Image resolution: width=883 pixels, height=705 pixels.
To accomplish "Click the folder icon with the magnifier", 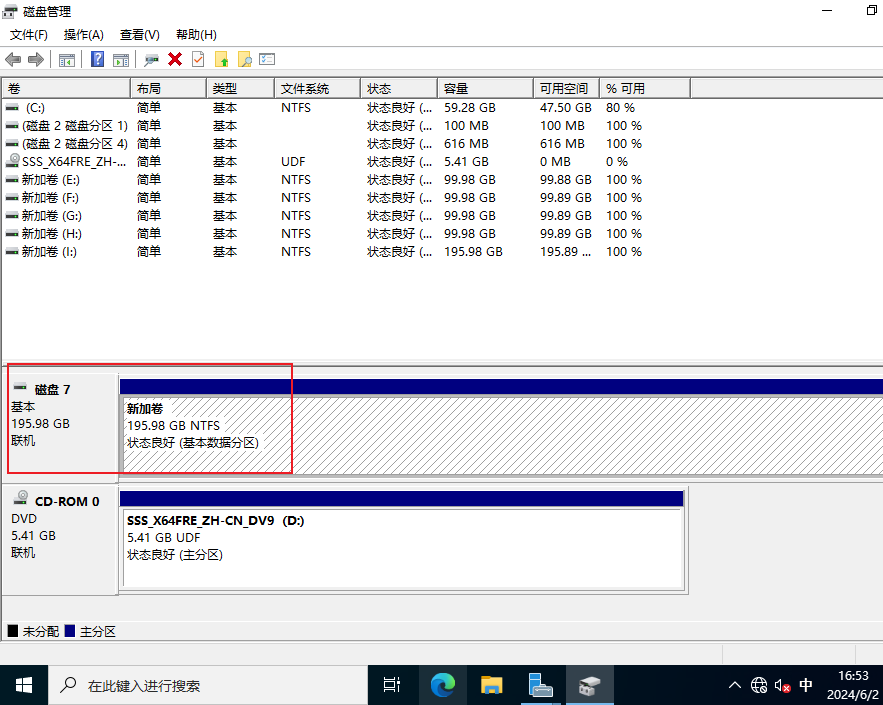I will coord(244,60).
